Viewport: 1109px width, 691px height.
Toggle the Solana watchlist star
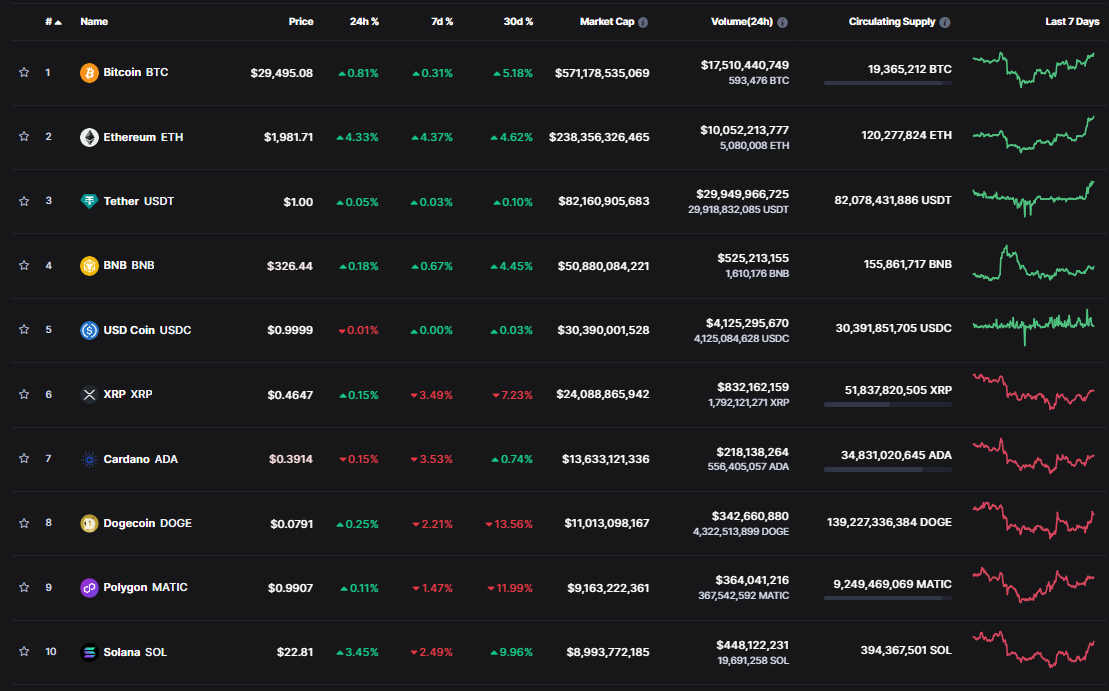(24, 651)
